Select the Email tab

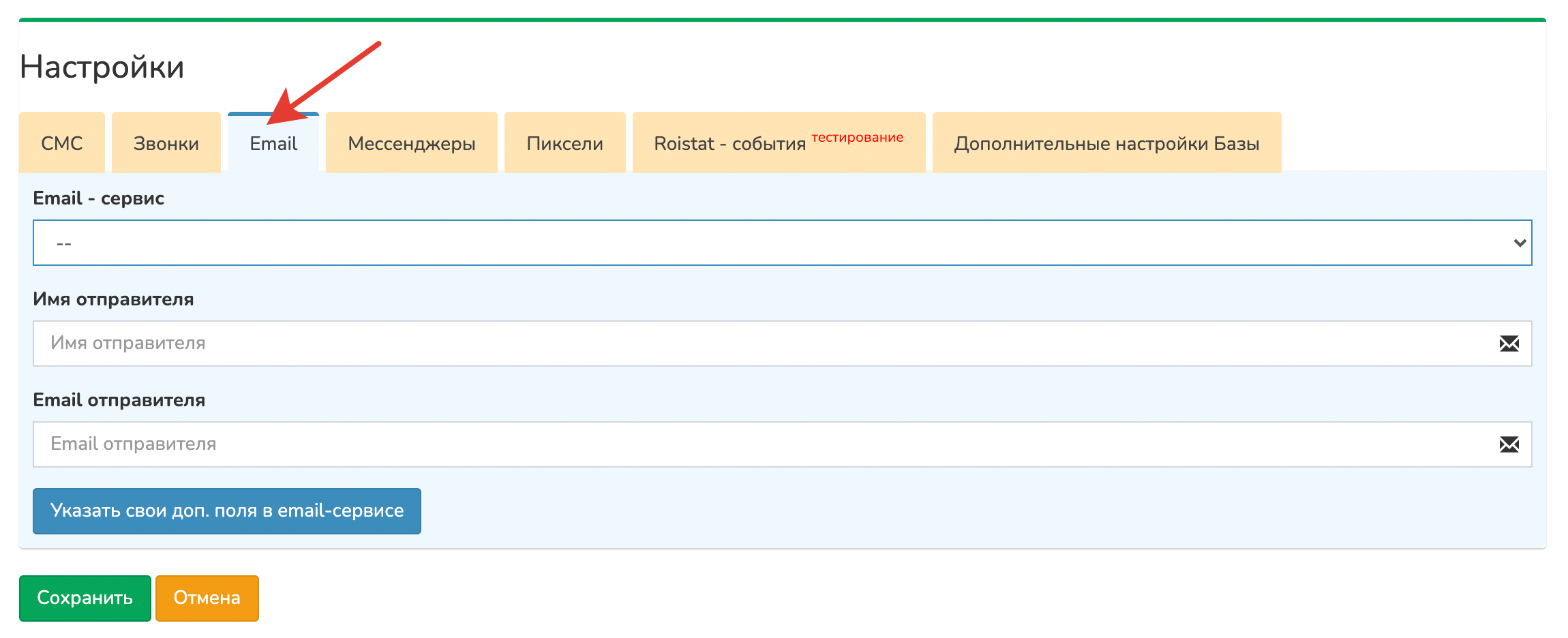tap(273, 142)
